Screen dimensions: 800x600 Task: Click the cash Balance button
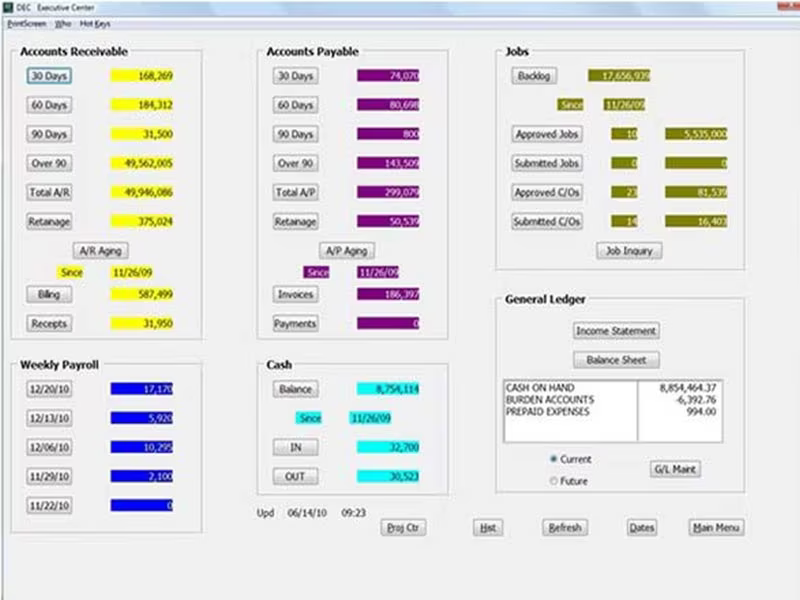(x=295, y=389)
